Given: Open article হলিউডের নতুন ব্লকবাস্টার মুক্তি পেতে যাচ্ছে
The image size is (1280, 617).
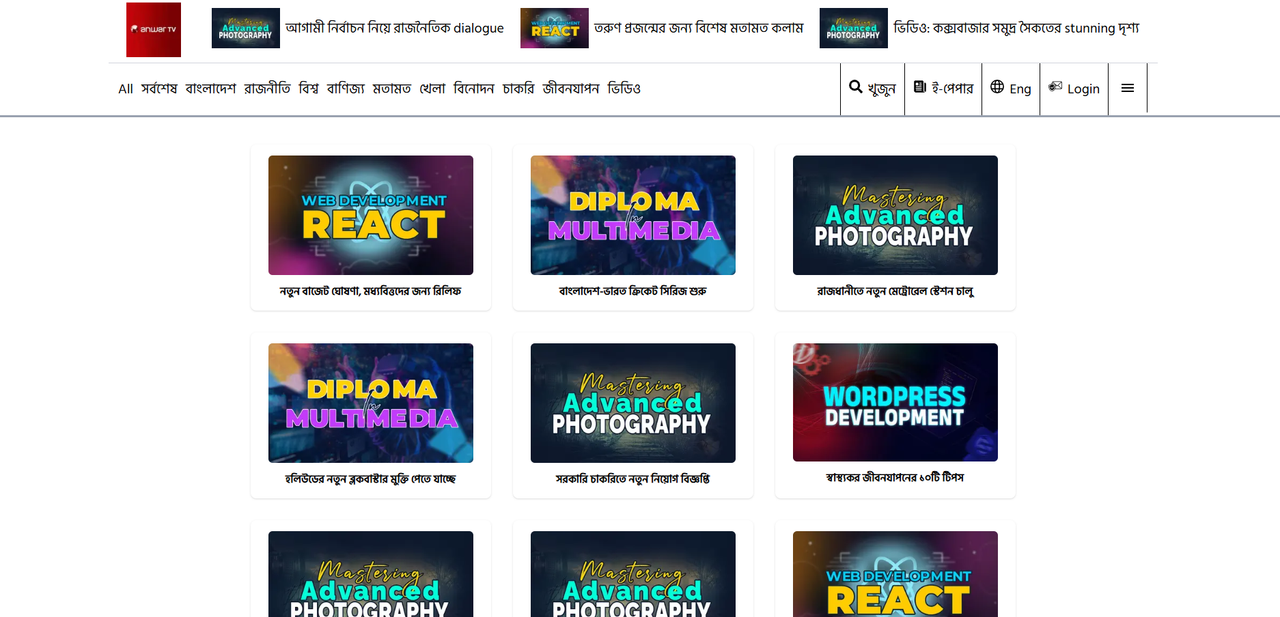Looking at the screenshot, I should [x=371, y=479].
